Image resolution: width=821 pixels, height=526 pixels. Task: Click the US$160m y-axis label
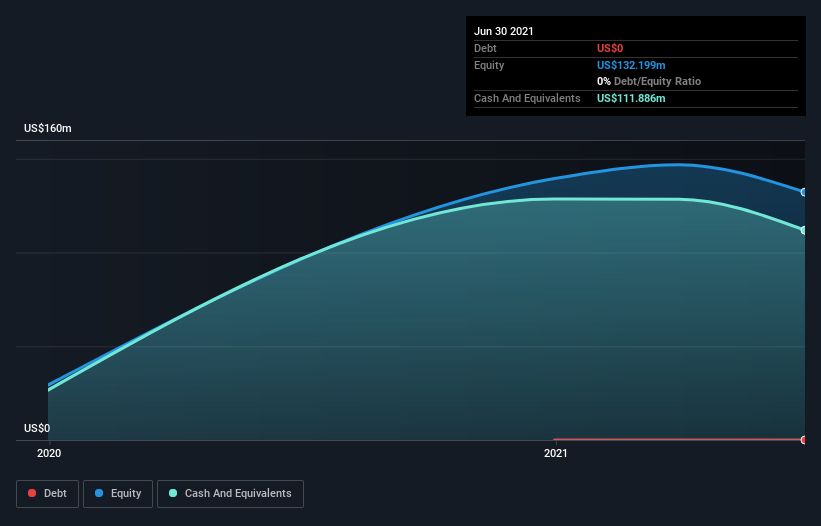click(48, 128)
